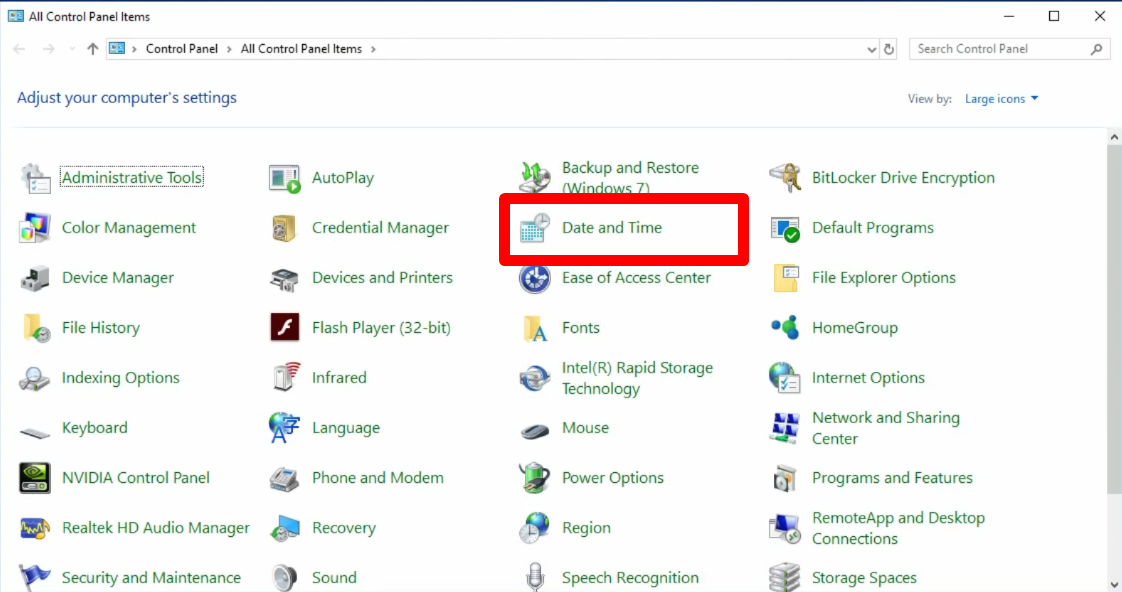Open the Administrative Tools icon

point(35,178)
